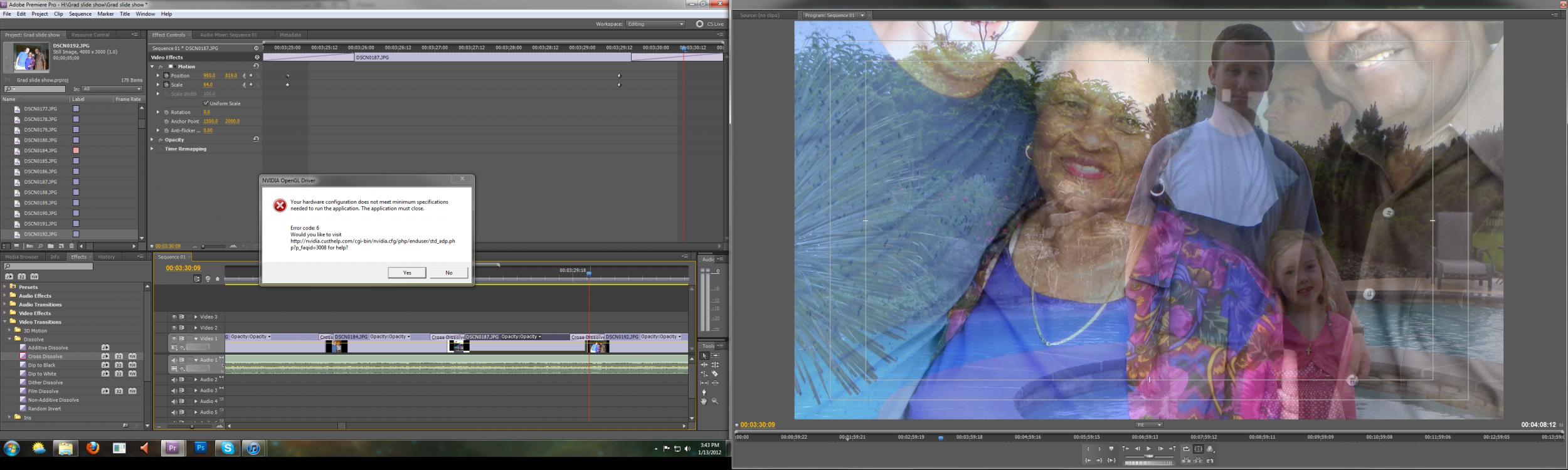The height and width of the screenshot is (470, 1568).
Task: Expand the Opacity effect properties
Action: pyautogui.click(x=152, y=140)
